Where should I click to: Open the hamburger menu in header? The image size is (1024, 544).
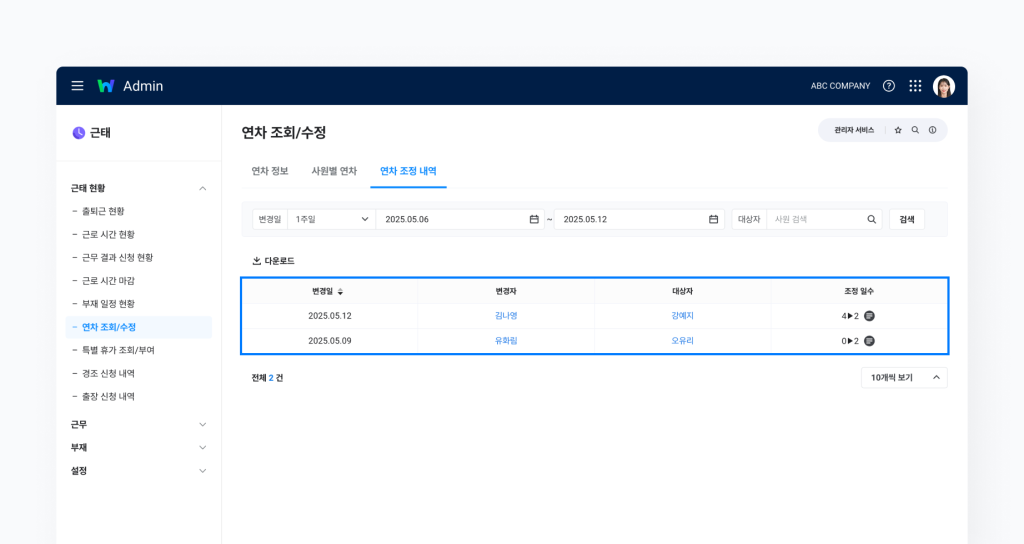point(77,86)
